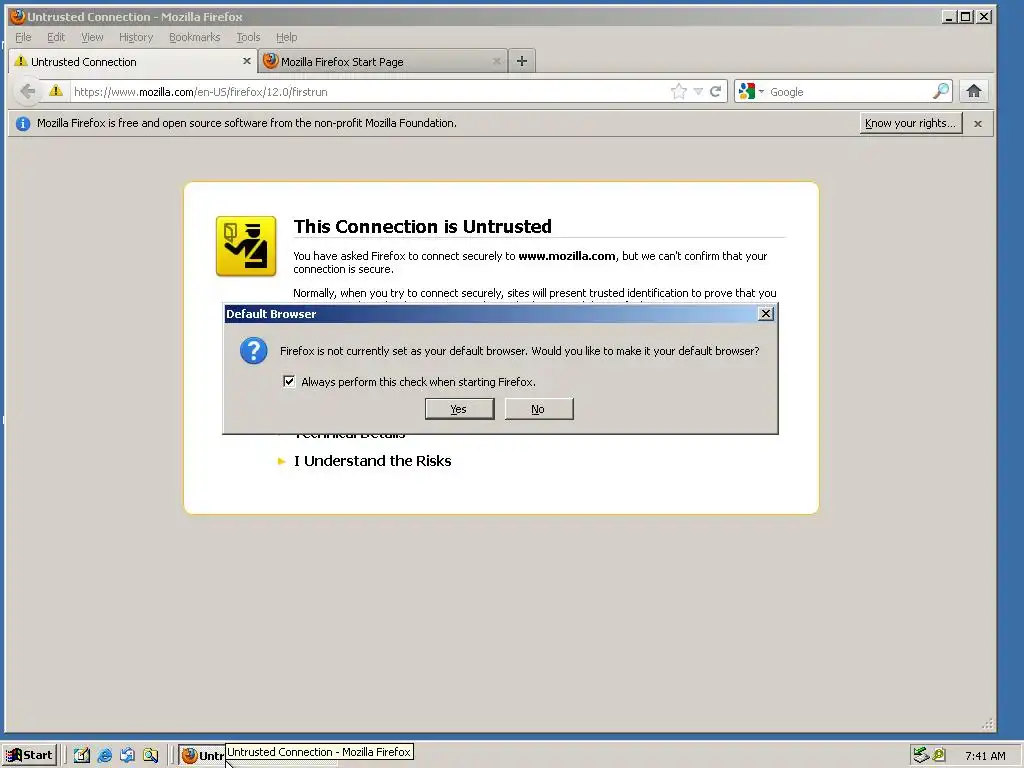Go to the Home page

click(974, 91)
